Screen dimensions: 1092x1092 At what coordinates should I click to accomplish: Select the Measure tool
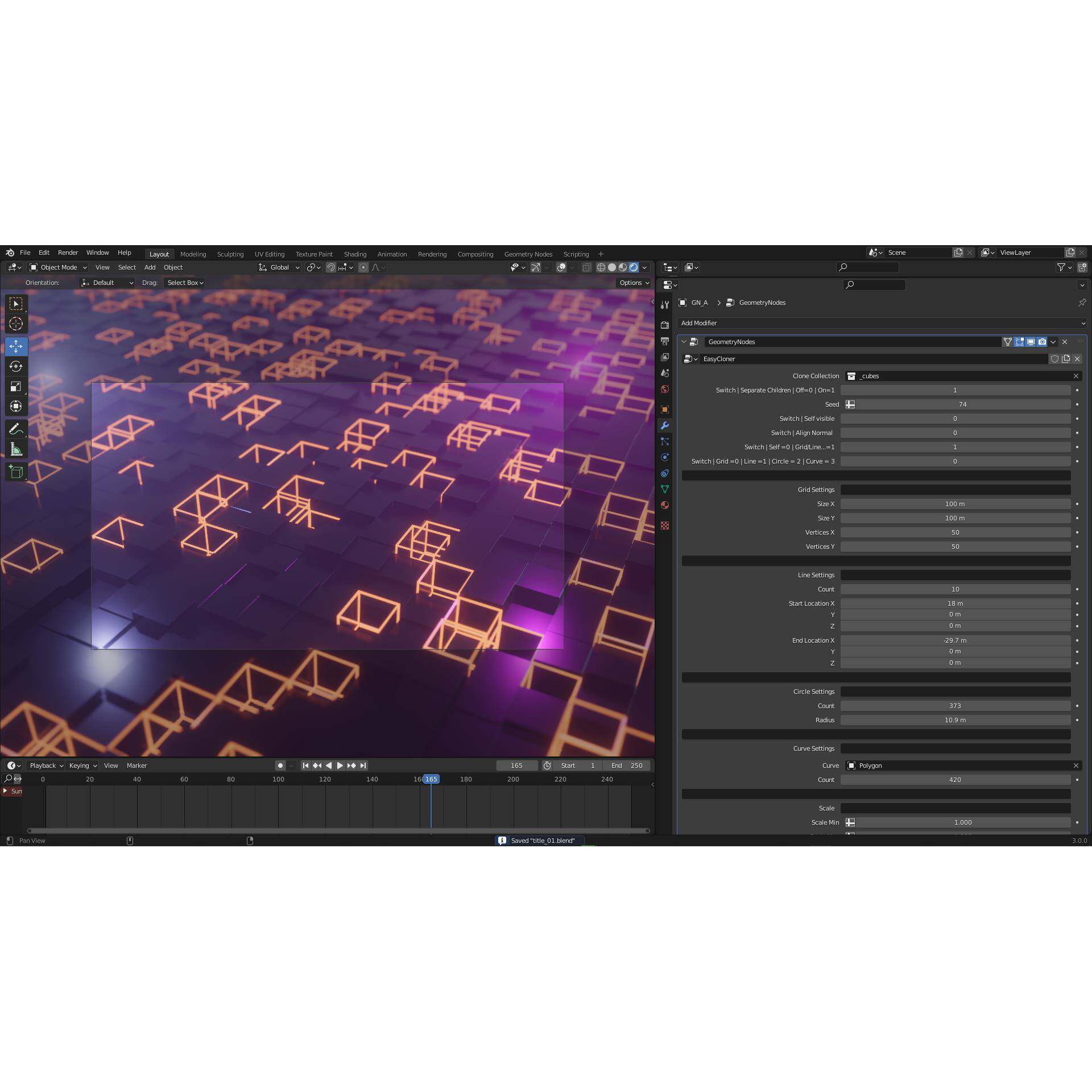[x=16, y=450]
